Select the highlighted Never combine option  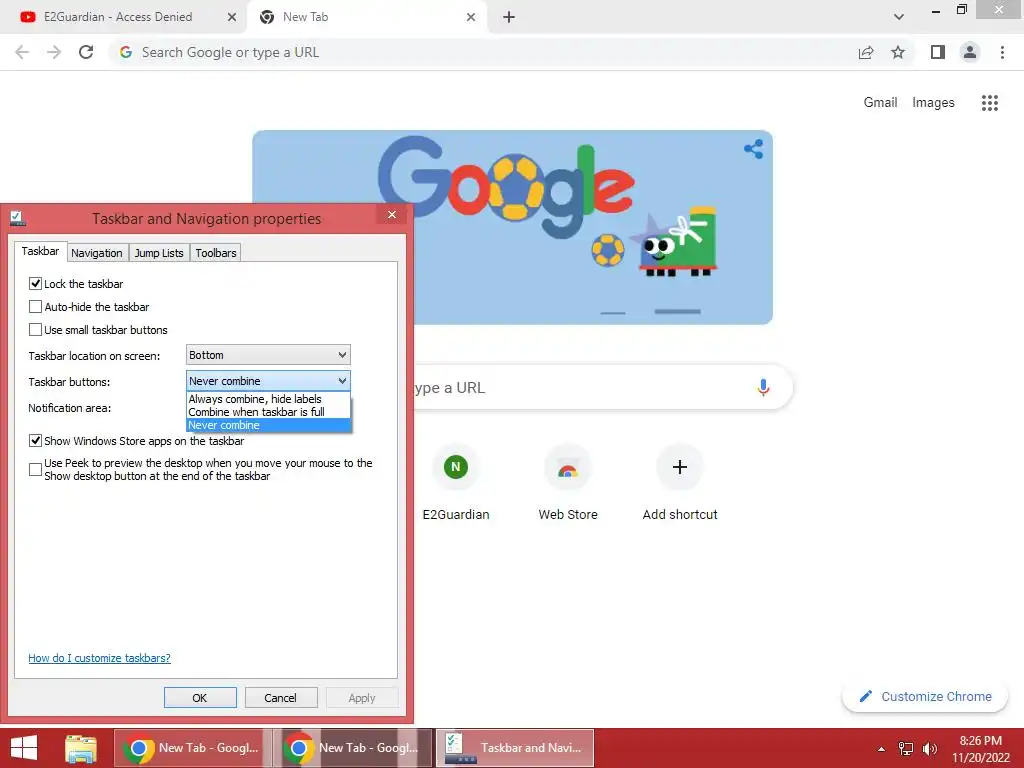[x=268, y=424]
